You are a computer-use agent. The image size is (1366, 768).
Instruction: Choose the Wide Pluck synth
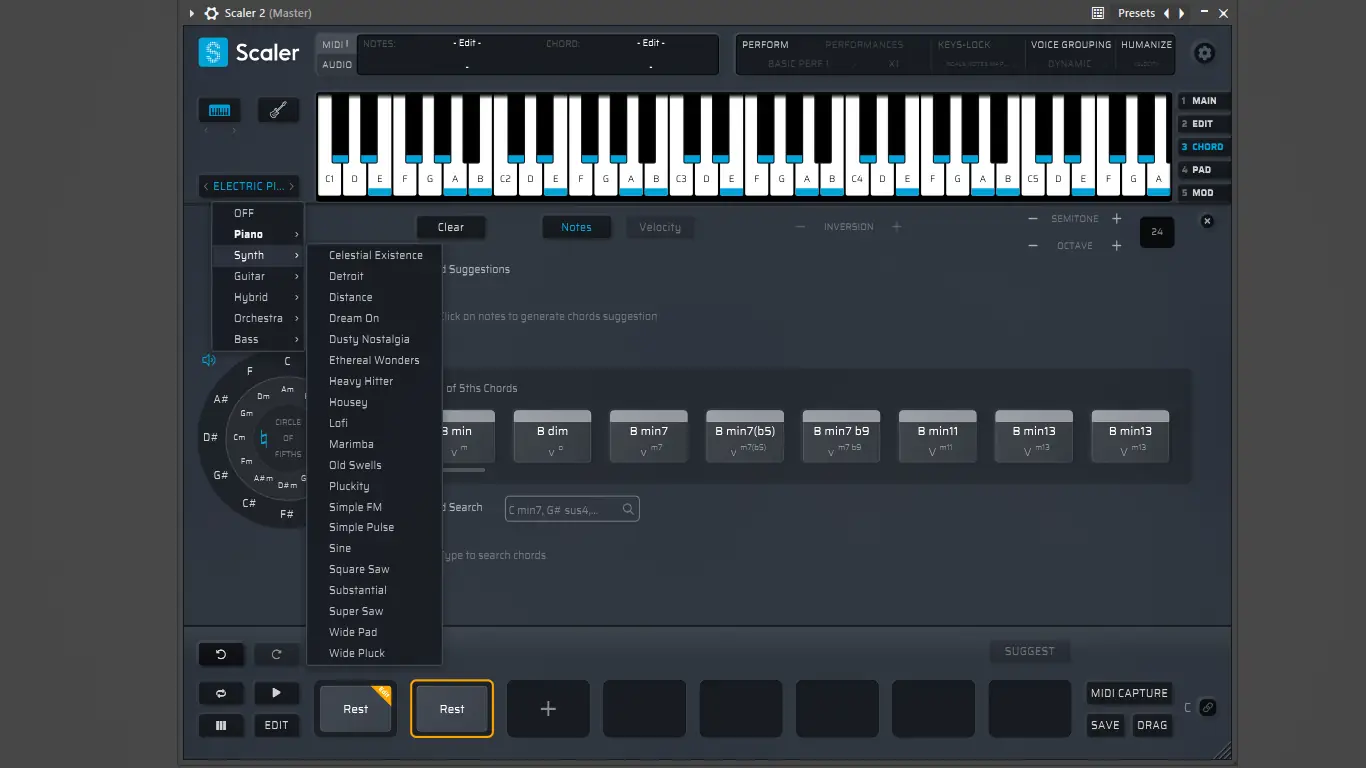375,653
